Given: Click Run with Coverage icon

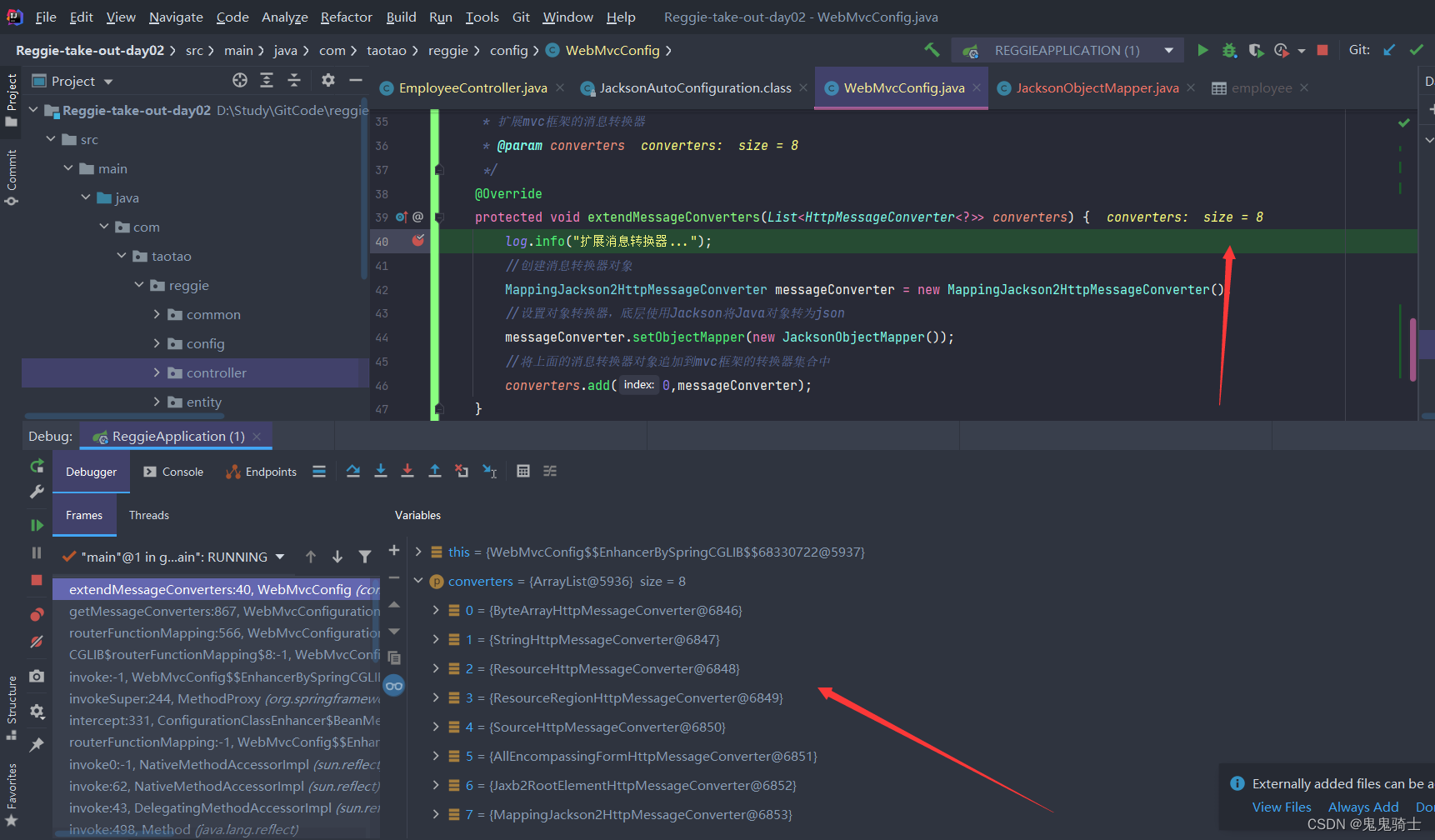Looking at the screenshot, I should point(1256,50).
